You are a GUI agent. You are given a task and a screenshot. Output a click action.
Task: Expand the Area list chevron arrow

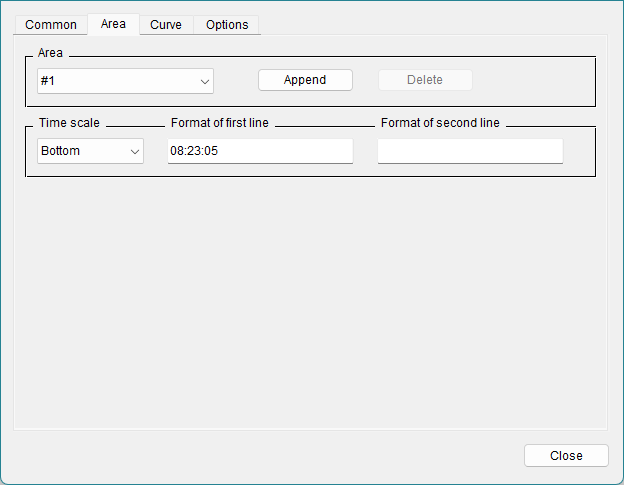pyautogui.click(x=204, y=81)
